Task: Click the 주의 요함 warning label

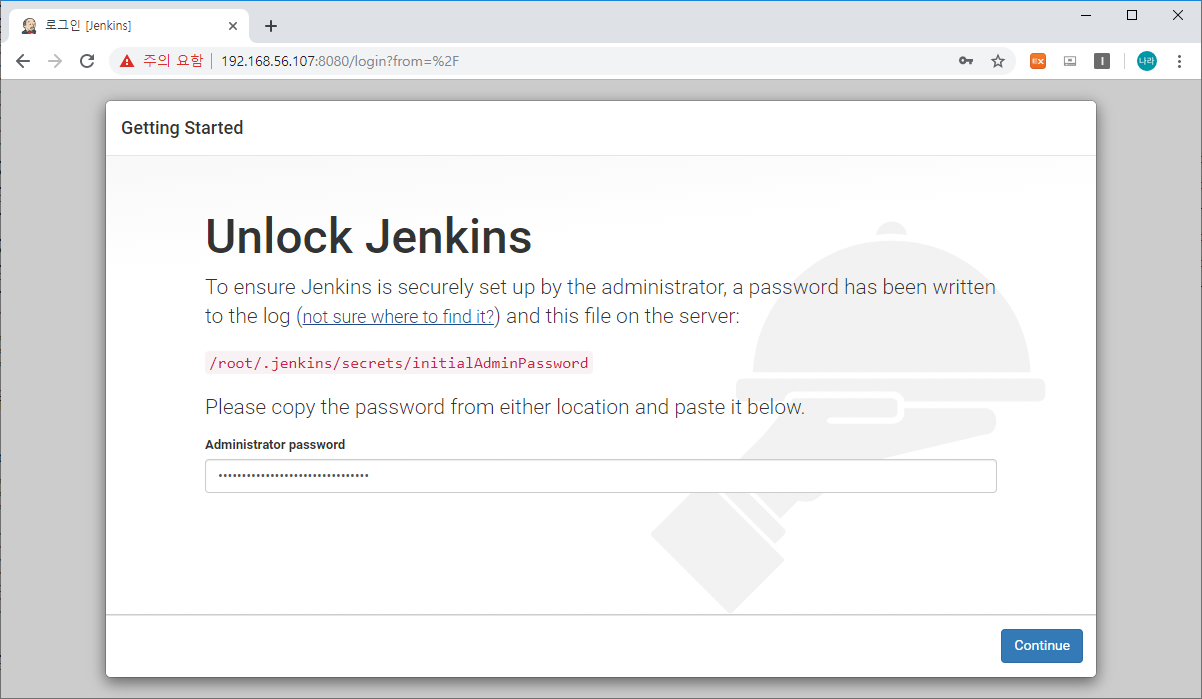Action: 172,61
